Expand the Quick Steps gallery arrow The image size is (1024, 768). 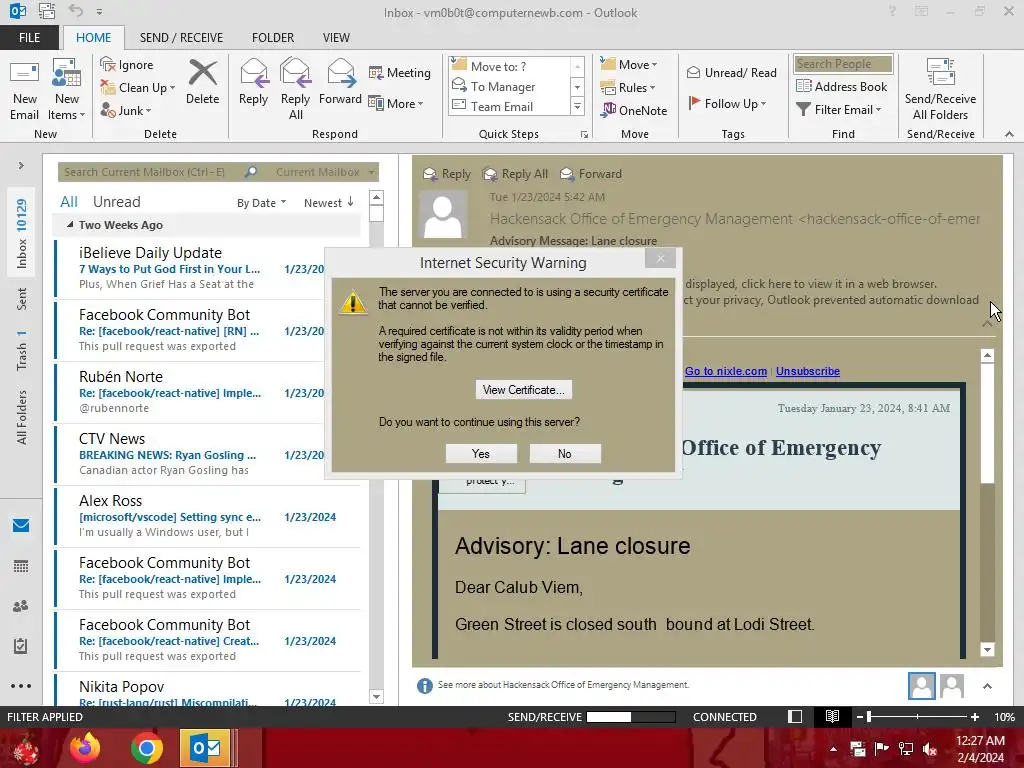(x=577, y=106)
